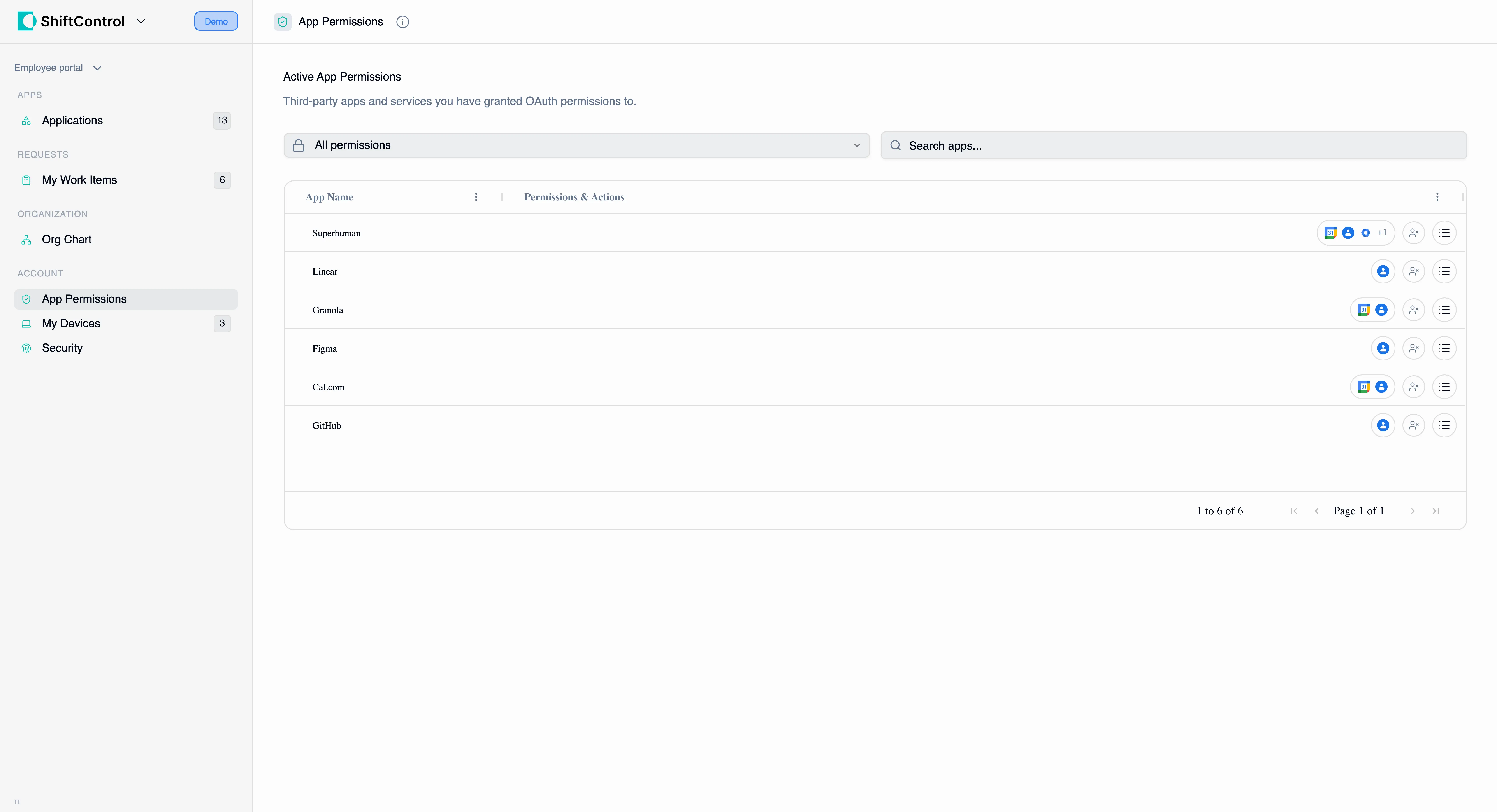Select the Granola app name

[x=328, y=310]
